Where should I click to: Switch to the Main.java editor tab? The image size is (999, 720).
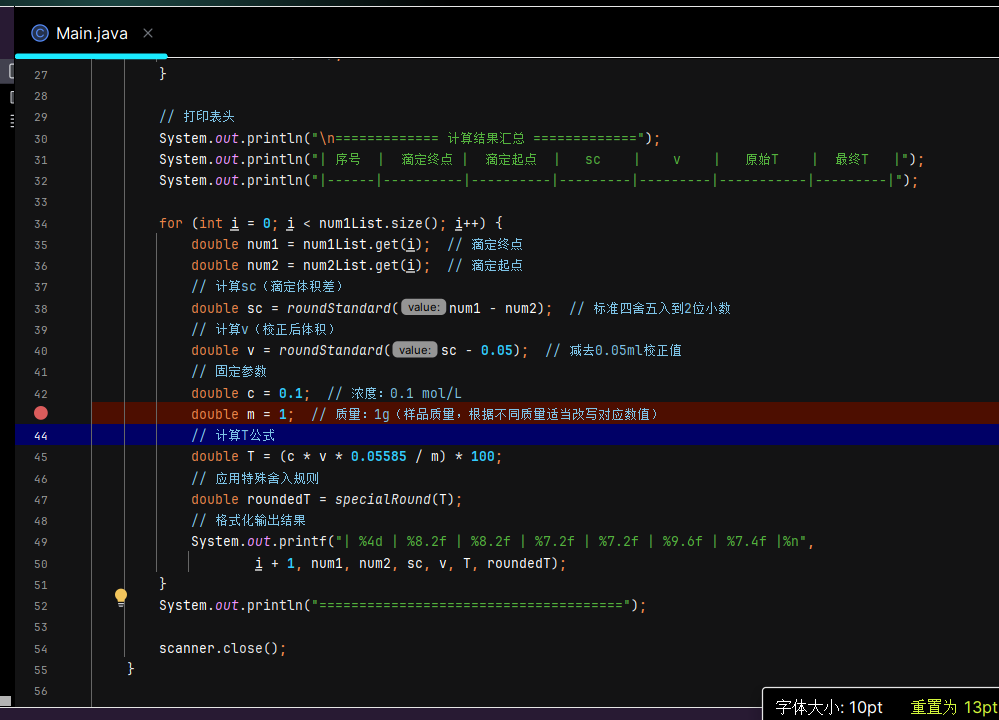coord(91,33)
